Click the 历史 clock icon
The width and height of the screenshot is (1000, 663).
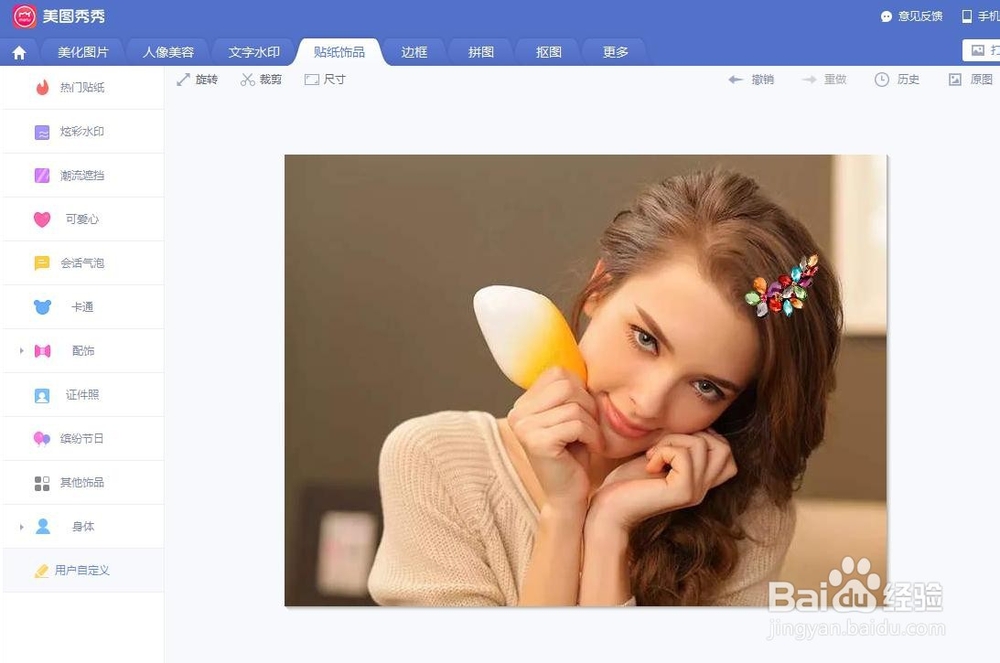click(x=881, y=80)
